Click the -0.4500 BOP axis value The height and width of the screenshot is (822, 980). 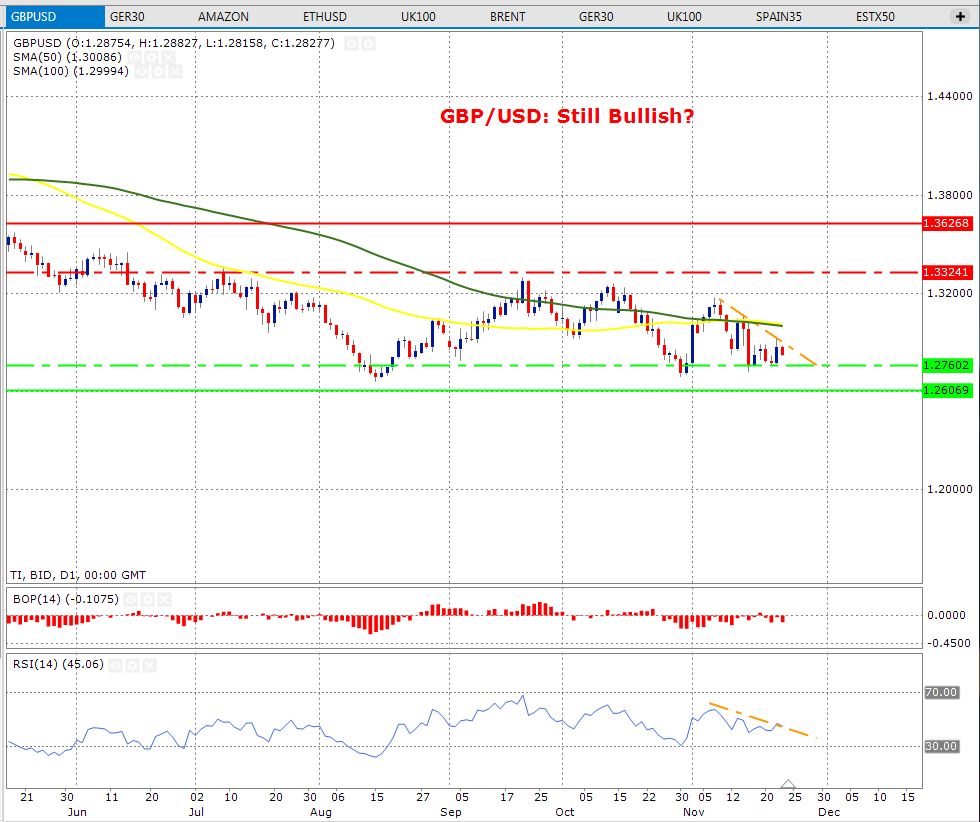948,643
